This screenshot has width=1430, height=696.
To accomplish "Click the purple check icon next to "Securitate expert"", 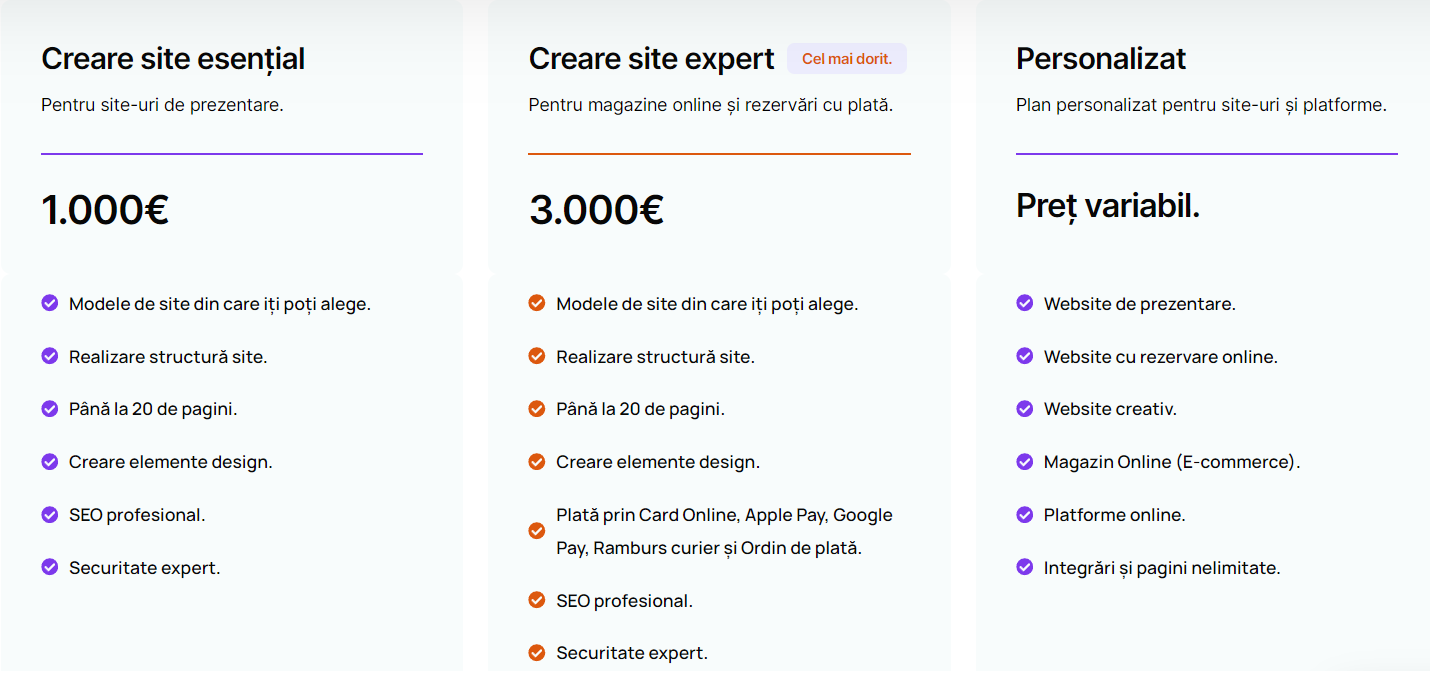I will coord(50,567).
